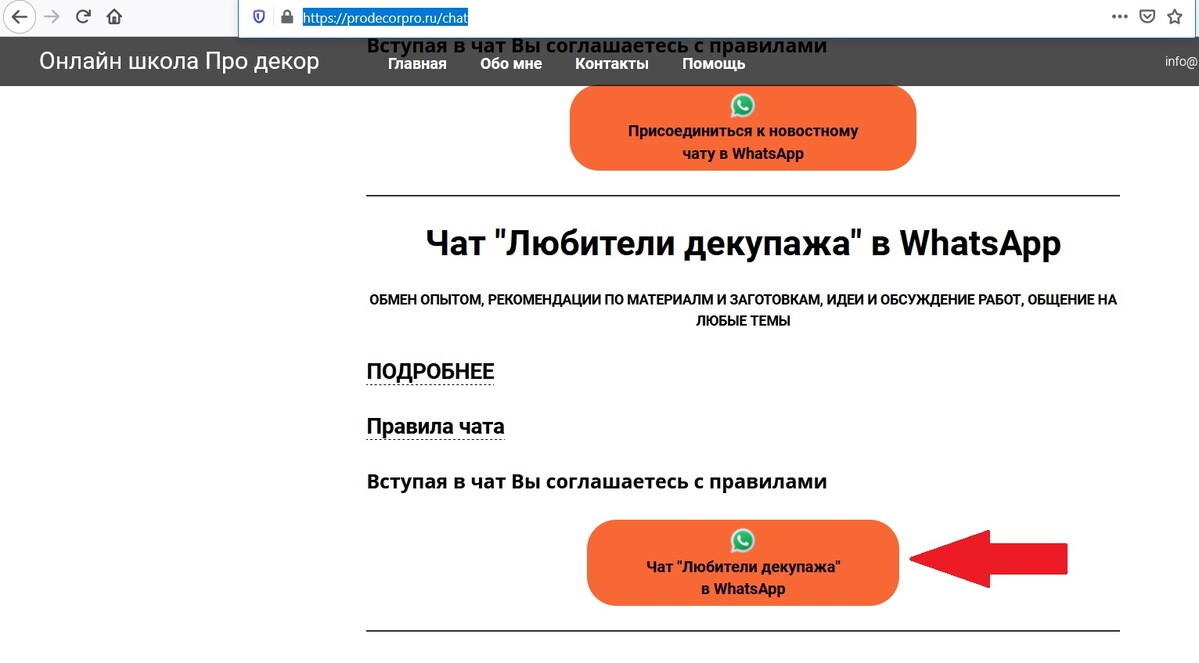1199x663 pixels.
Task: Go back to the previous page
Action: (x=18, y=17)
